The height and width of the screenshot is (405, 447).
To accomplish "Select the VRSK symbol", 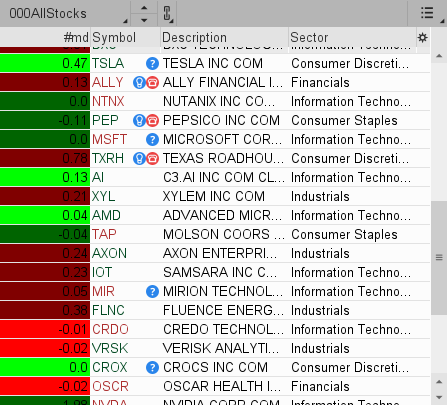I will 110,348.
